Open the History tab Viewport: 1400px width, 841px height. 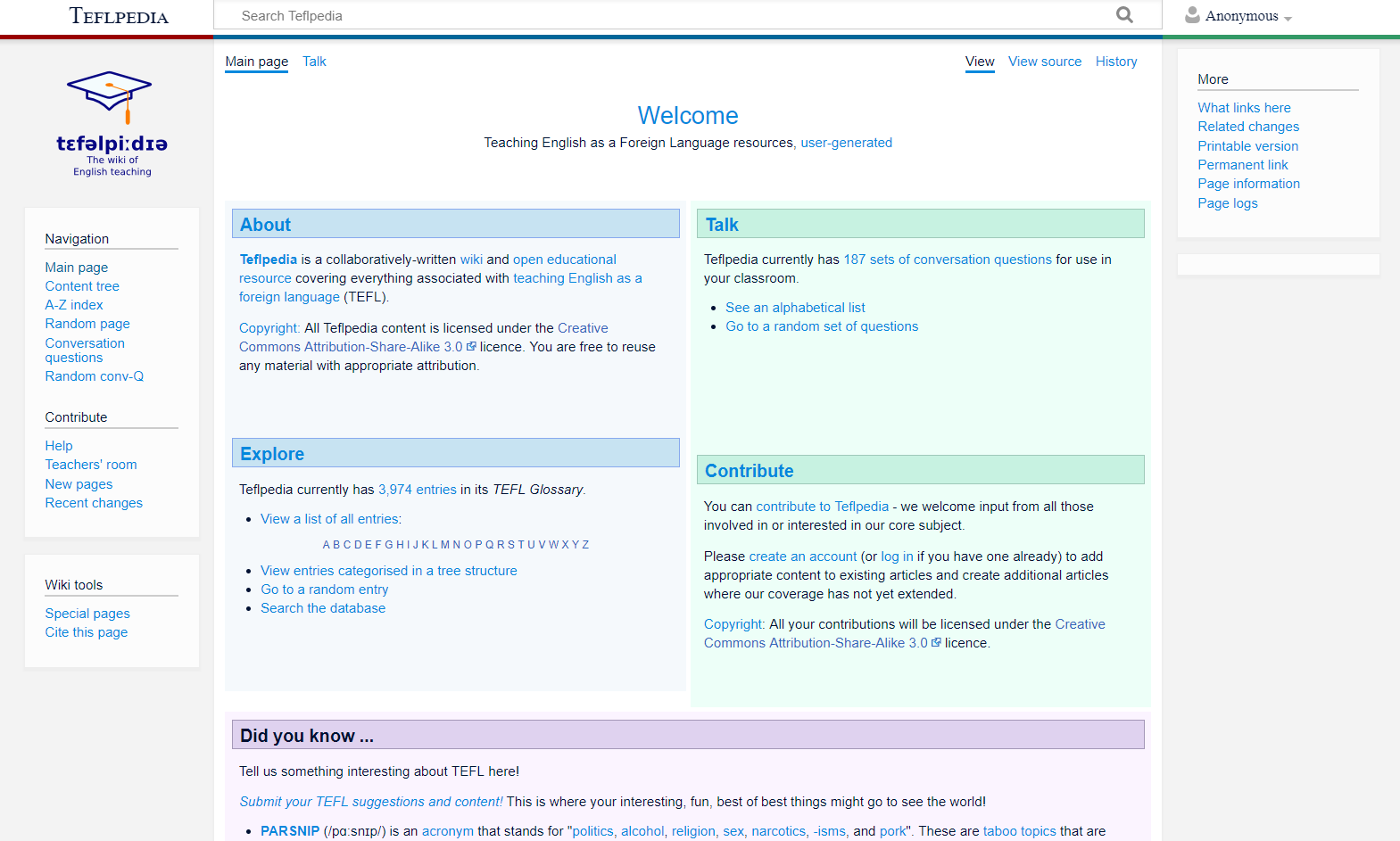pos(1116,62)
